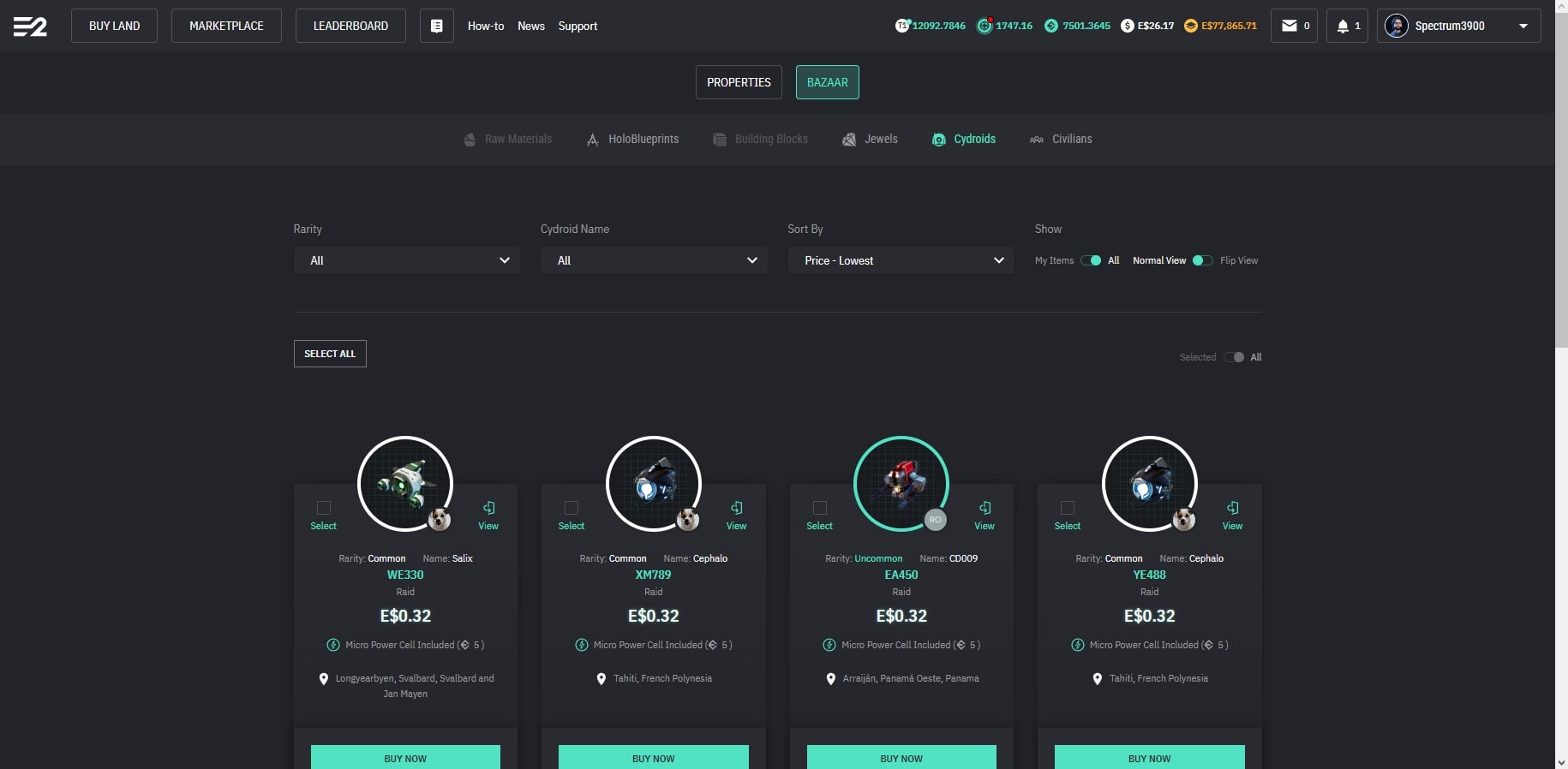
Task: Click the View icon on EA450 card
Action: coord(984,508)
